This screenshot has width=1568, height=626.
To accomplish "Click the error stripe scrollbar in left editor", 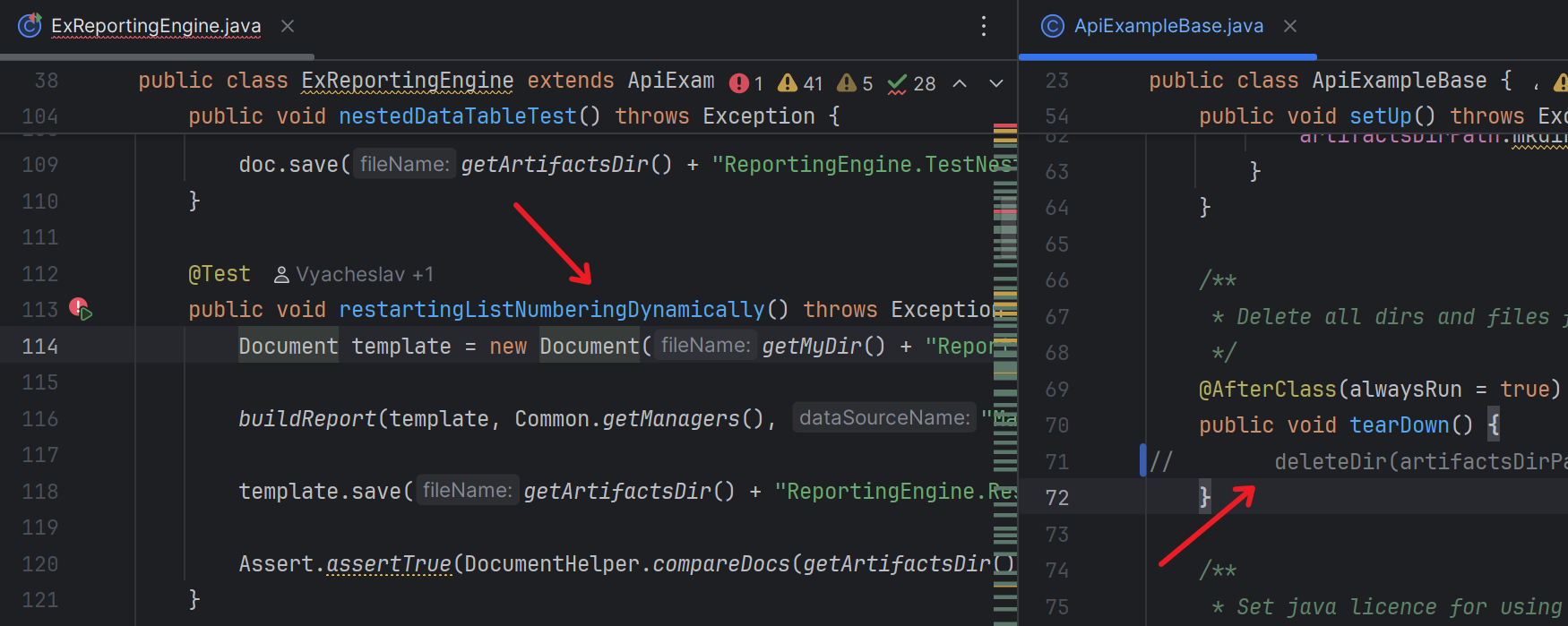I will click(1005, 376).
